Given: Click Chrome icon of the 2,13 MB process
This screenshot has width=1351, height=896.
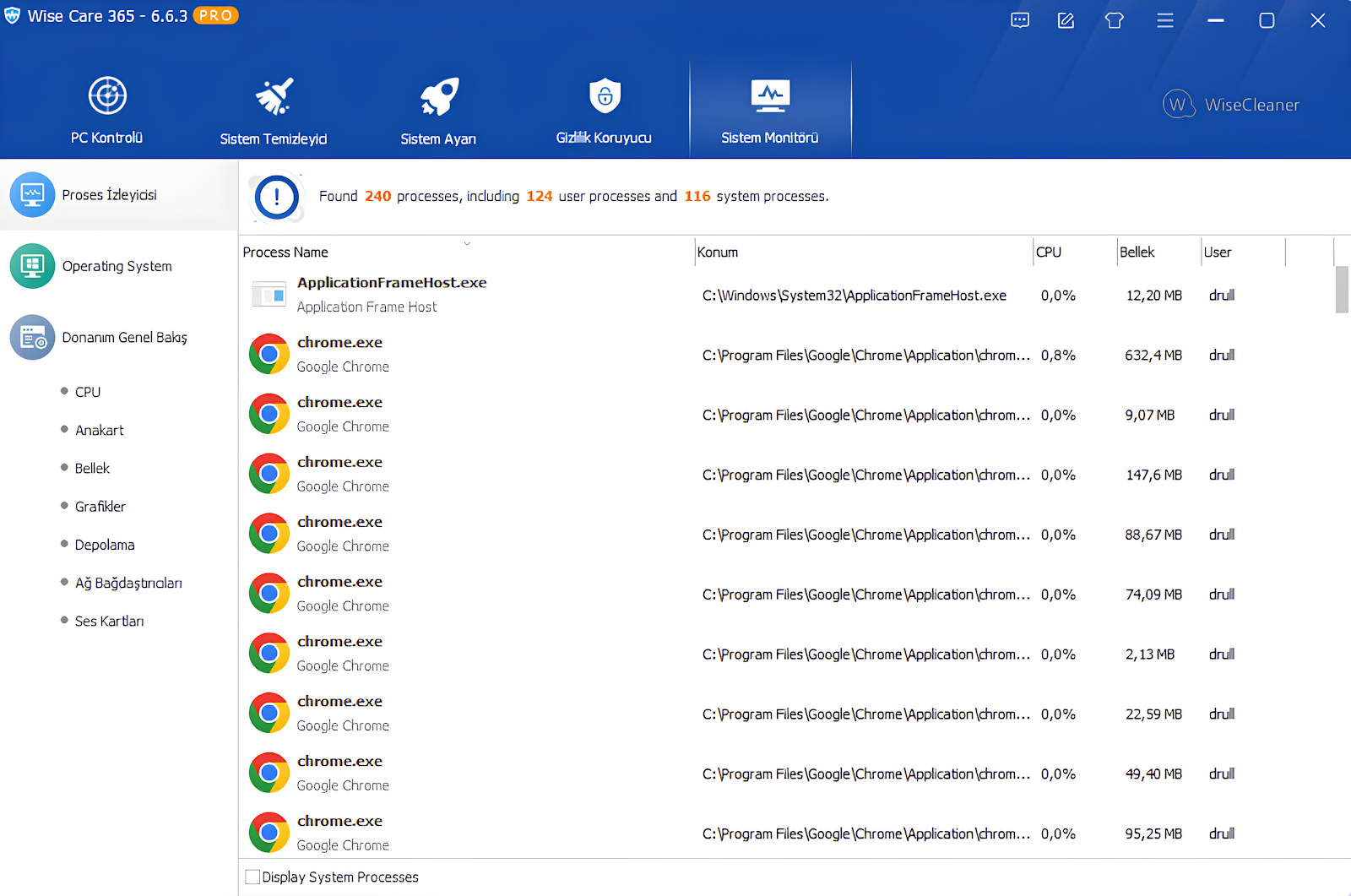Looking at the screenshot, I should pos(269,654).
